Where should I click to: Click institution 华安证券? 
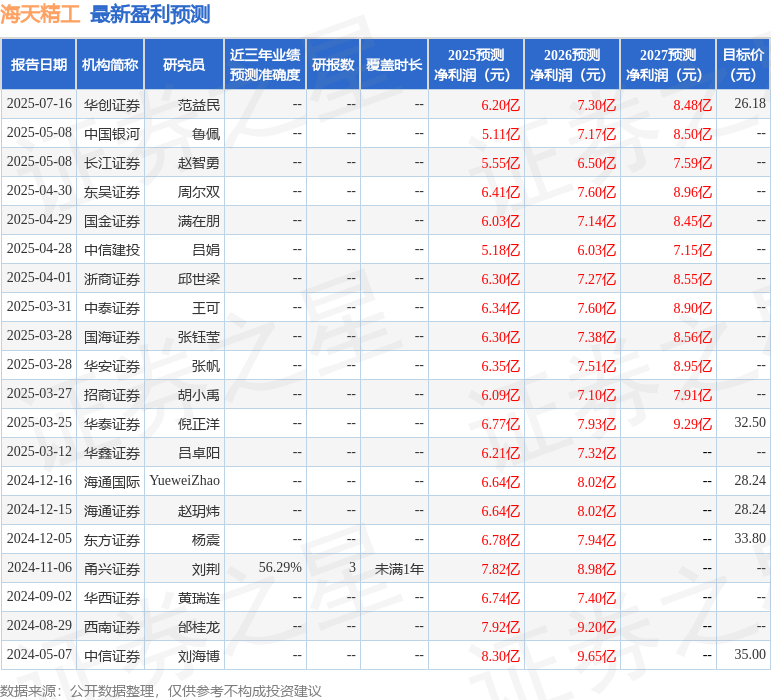click(112, 366)
